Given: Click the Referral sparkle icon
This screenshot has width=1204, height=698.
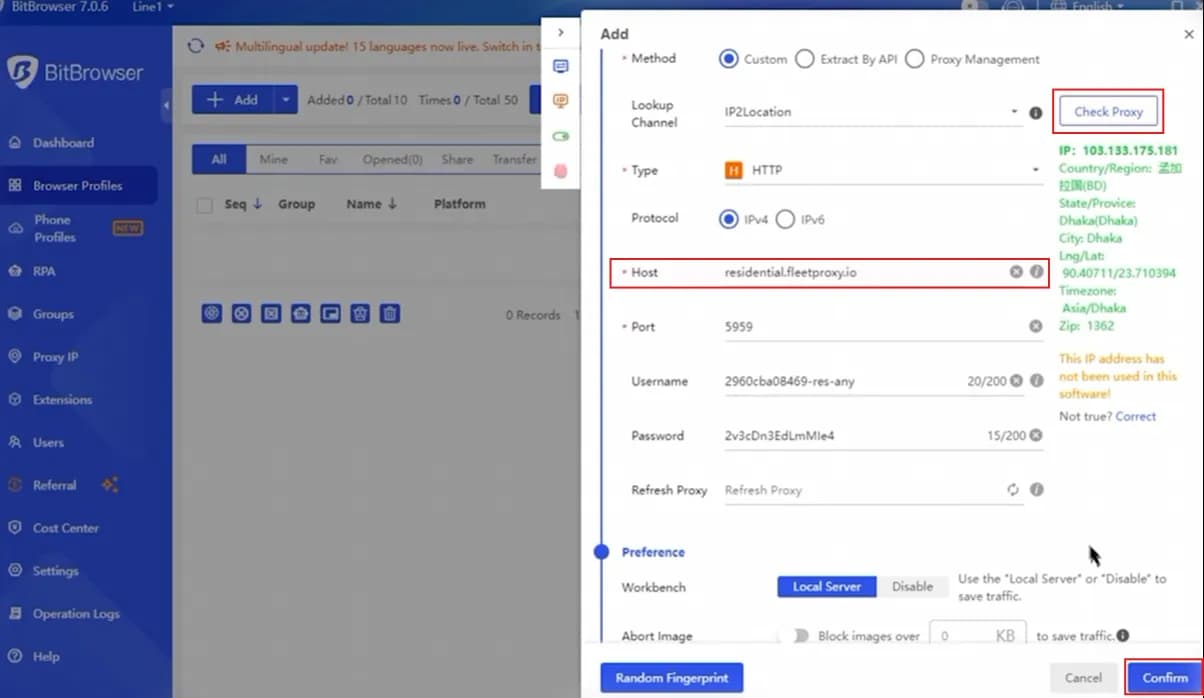Looking at the screenshot, I should pos(110,485).
